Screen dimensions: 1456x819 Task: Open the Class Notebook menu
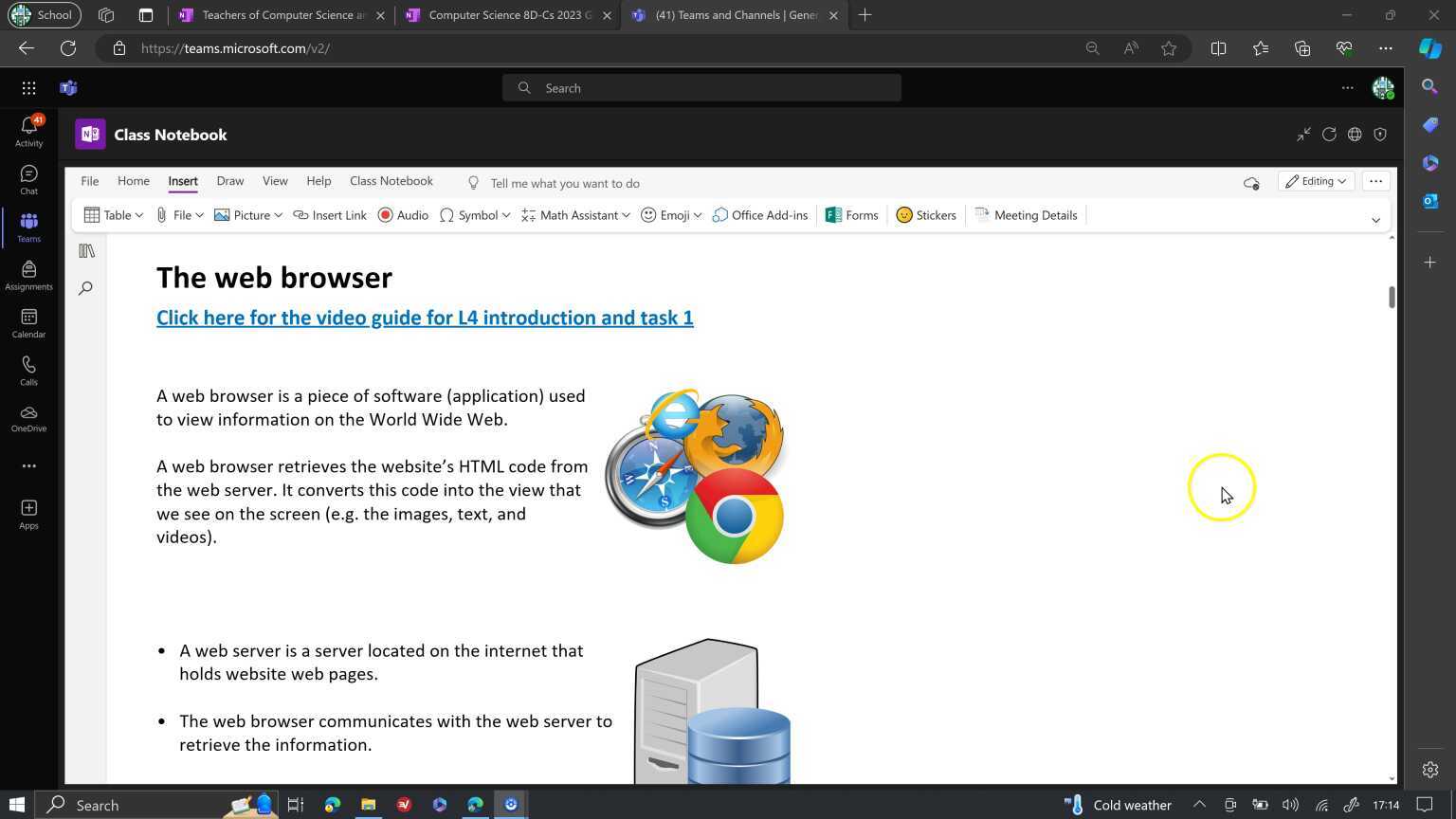[x=391, y=181]
